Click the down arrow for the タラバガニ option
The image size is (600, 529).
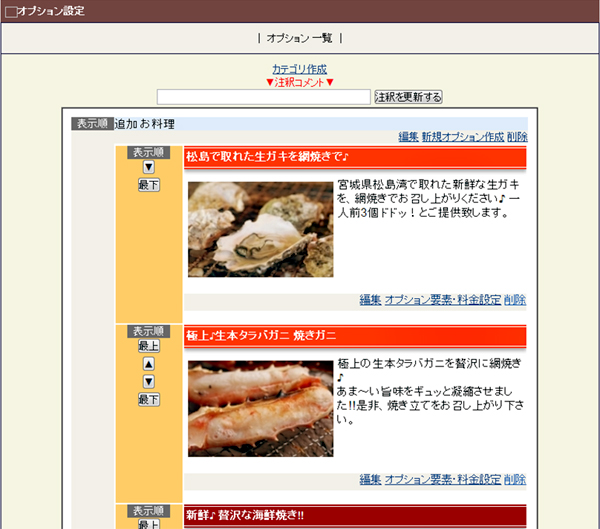tap(148, 381)
